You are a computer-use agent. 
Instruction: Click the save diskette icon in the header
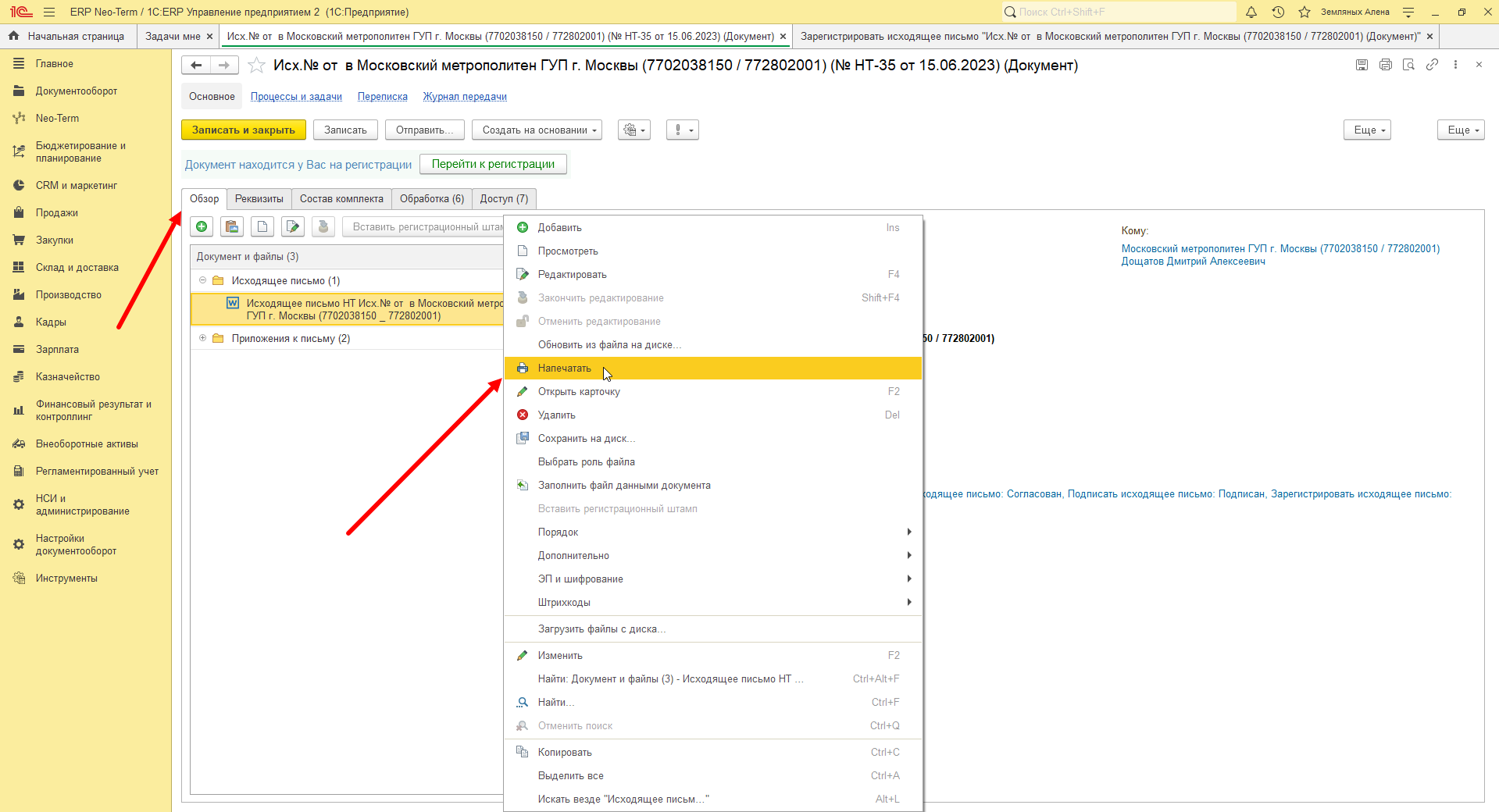coord(1362,65)
